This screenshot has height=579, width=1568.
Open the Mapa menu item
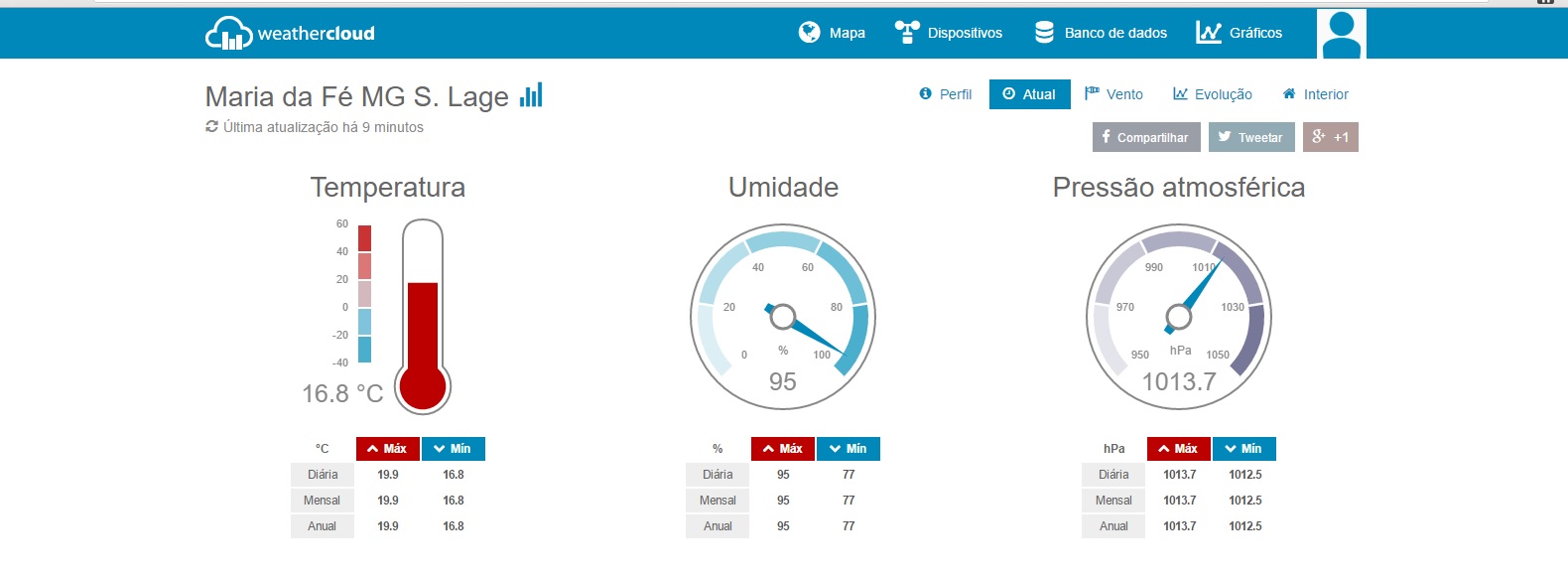pos(832,33)
